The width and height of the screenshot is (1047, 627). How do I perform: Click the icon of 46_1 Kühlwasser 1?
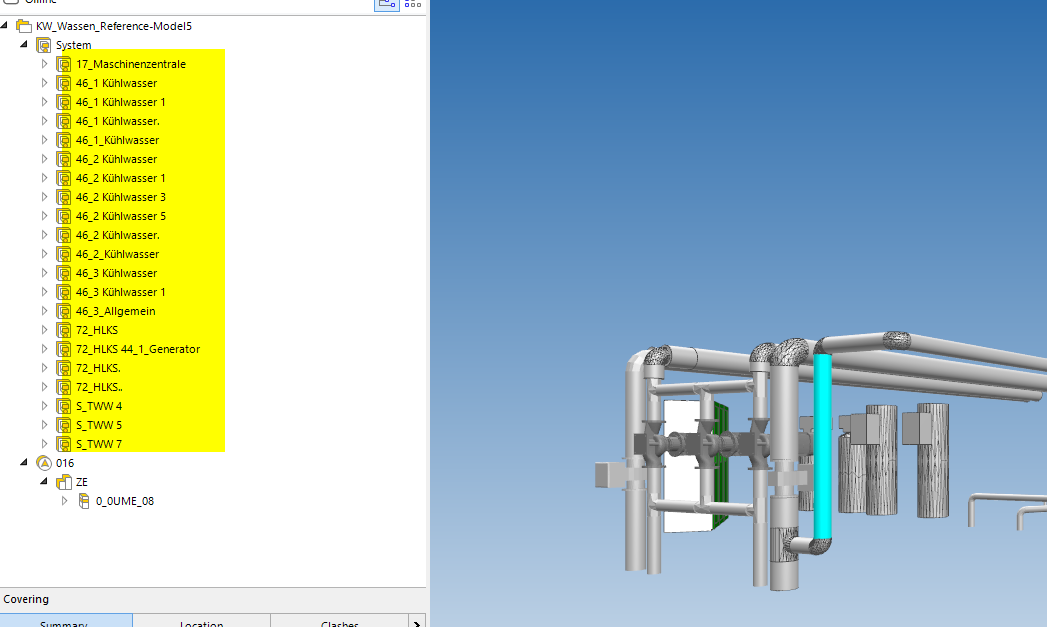(x=64, y=102)
